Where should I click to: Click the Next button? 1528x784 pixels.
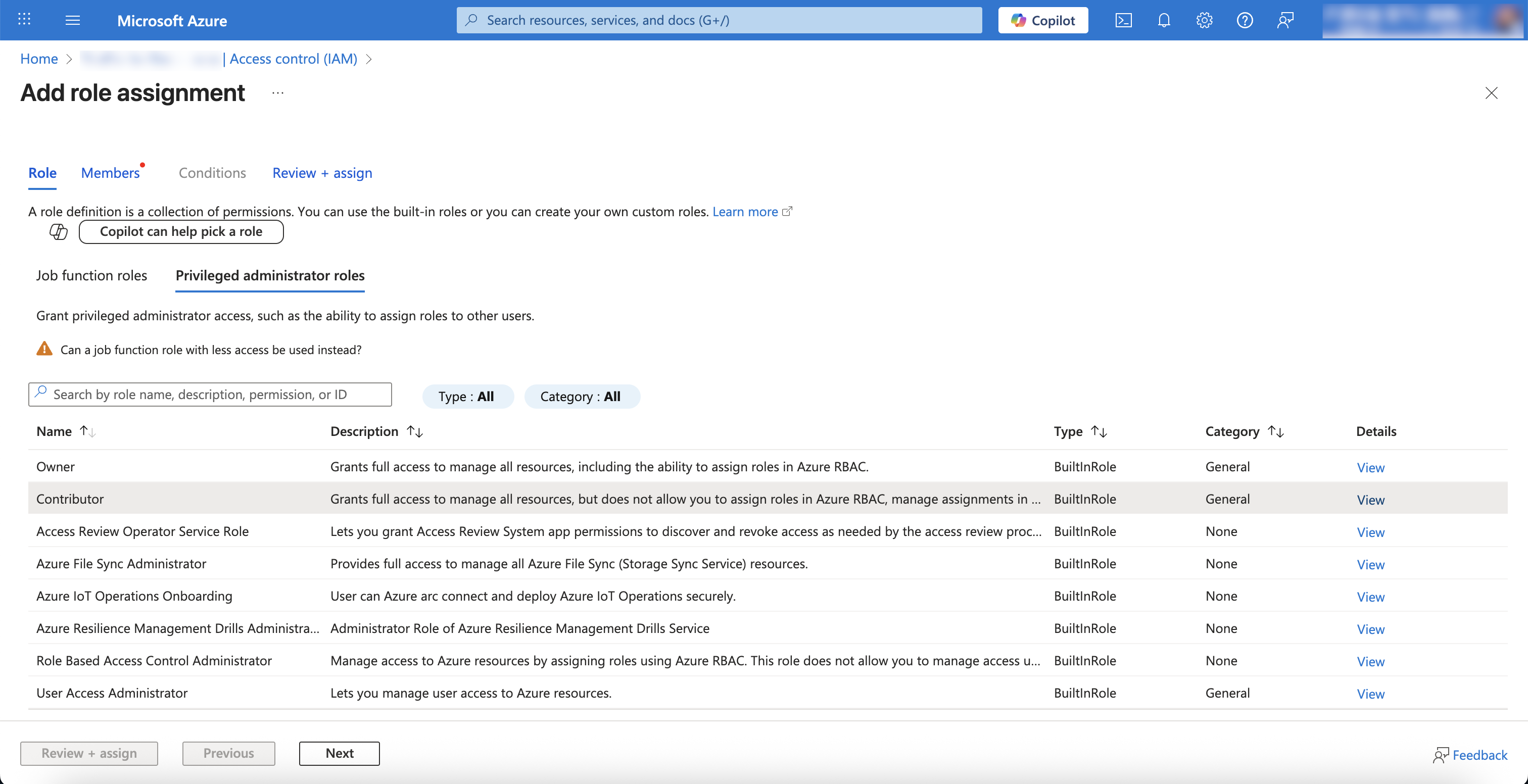click(x=339, y=753)
